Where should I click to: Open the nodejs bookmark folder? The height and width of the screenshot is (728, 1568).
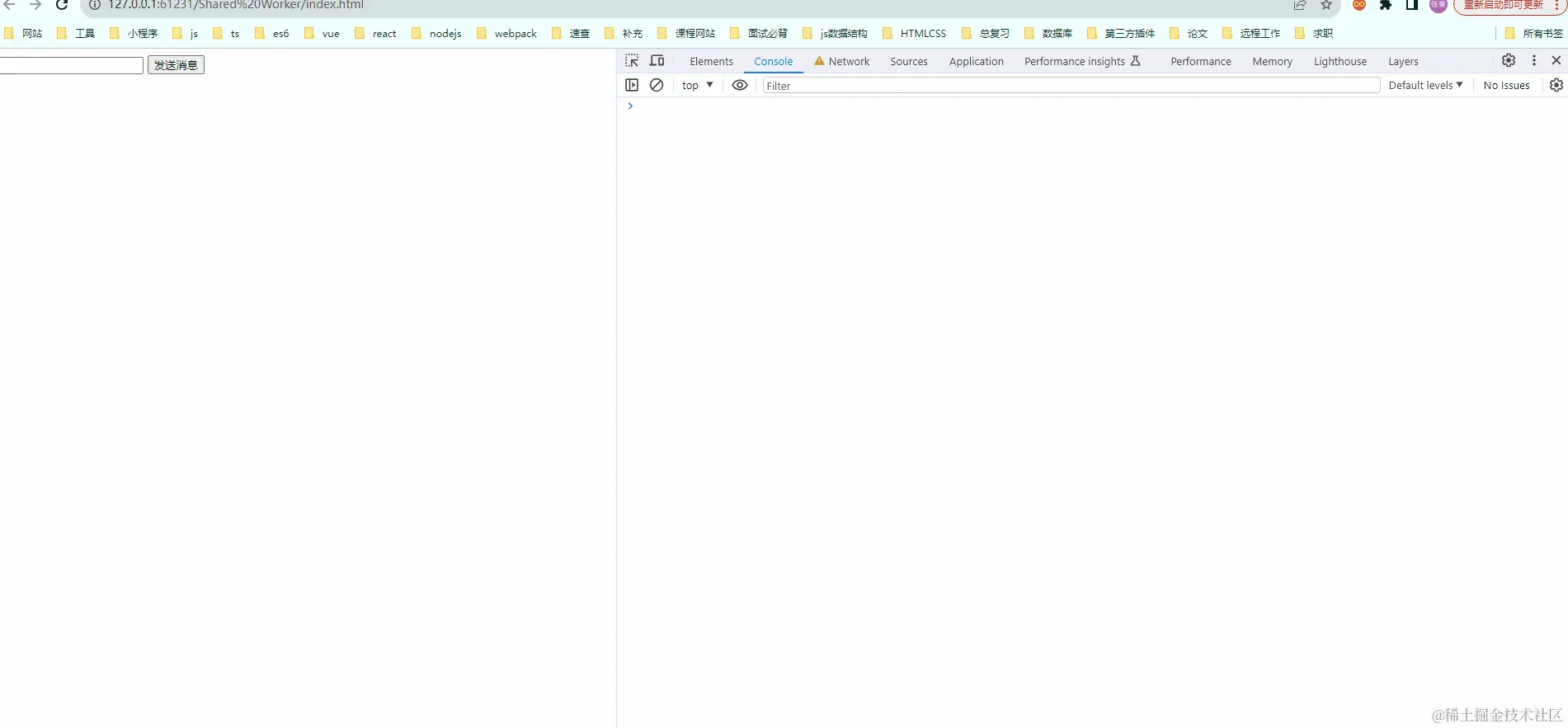click(x=436, y=34)
